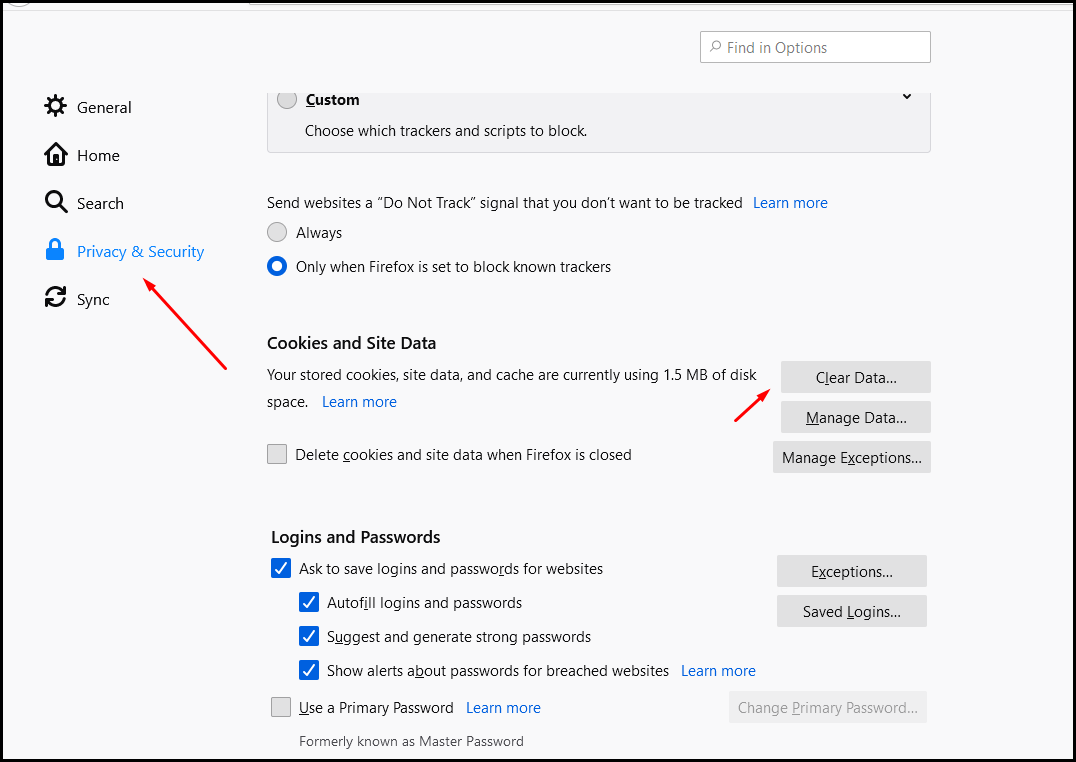Click the magnifier icon in Find in Options
The width and height of the screenshot is (1076, 762).
point(715,47)
